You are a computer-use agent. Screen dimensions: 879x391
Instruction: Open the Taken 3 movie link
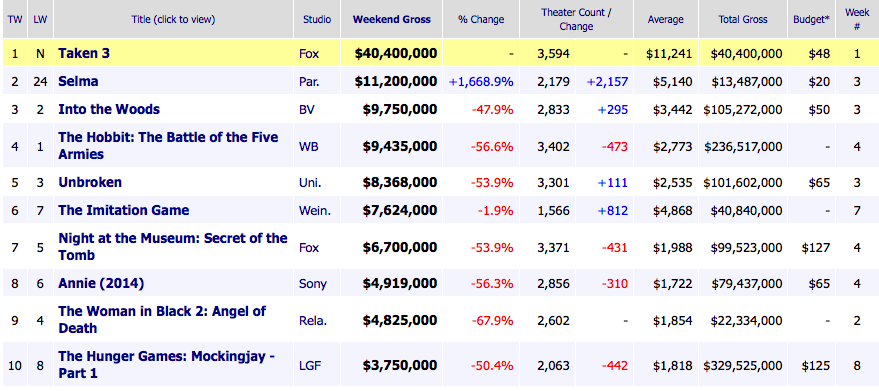coord(84,53)
